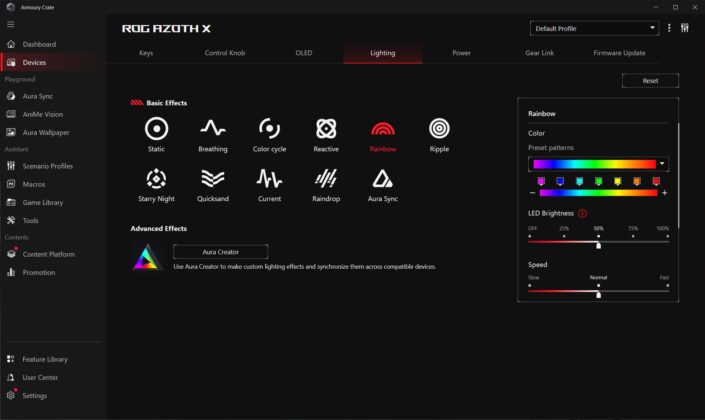
Task: Switch to the Gear Link tab
Action: pos(540,53)
